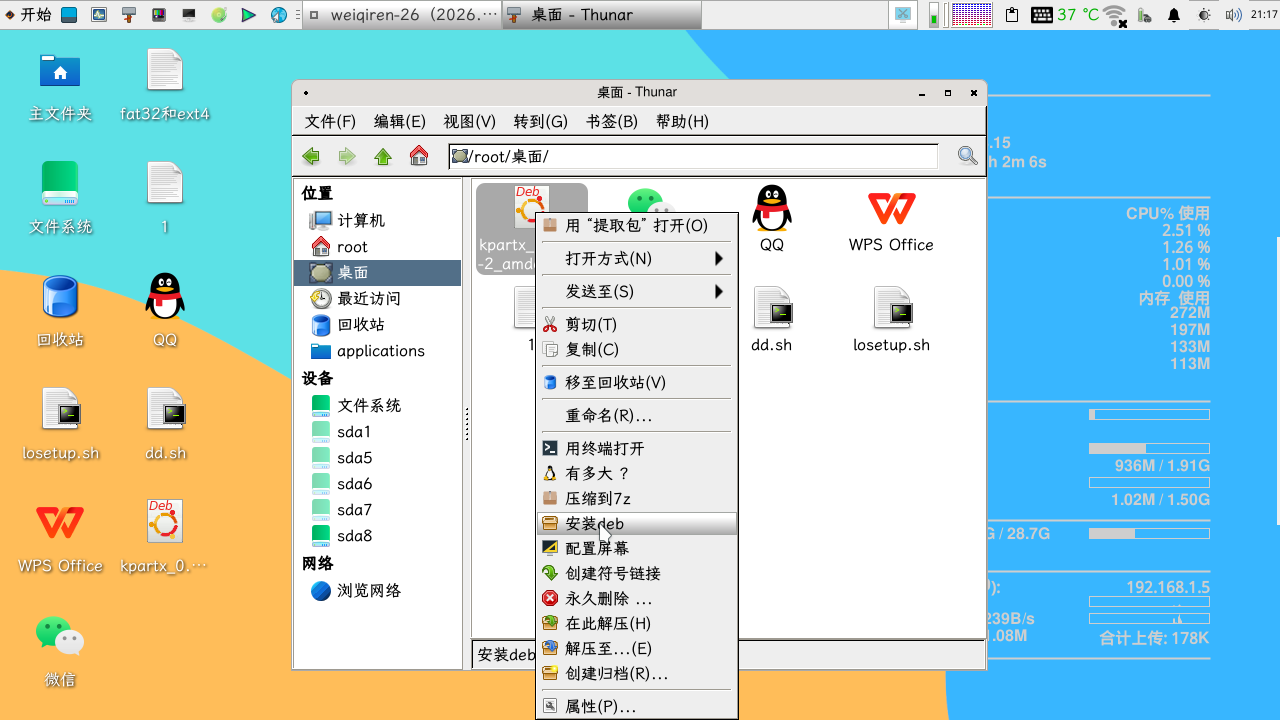The height and width of the screenshot is (720, 1280).
Task: Click '复制(C)' in the context menu
Action: (x=637, y=349)
